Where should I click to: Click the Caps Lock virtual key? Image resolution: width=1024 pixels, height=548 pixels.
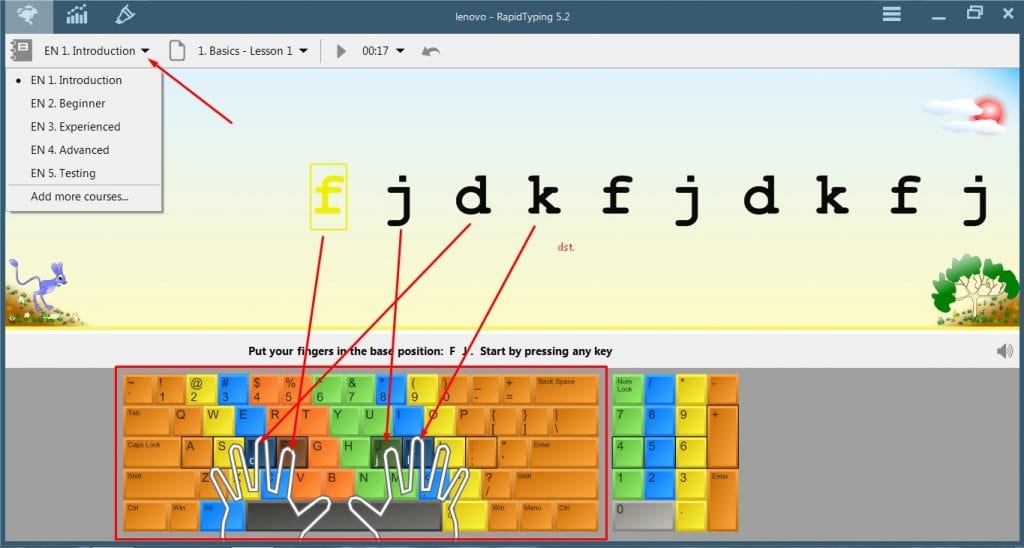pyautogui.click(x=152, y=453)
